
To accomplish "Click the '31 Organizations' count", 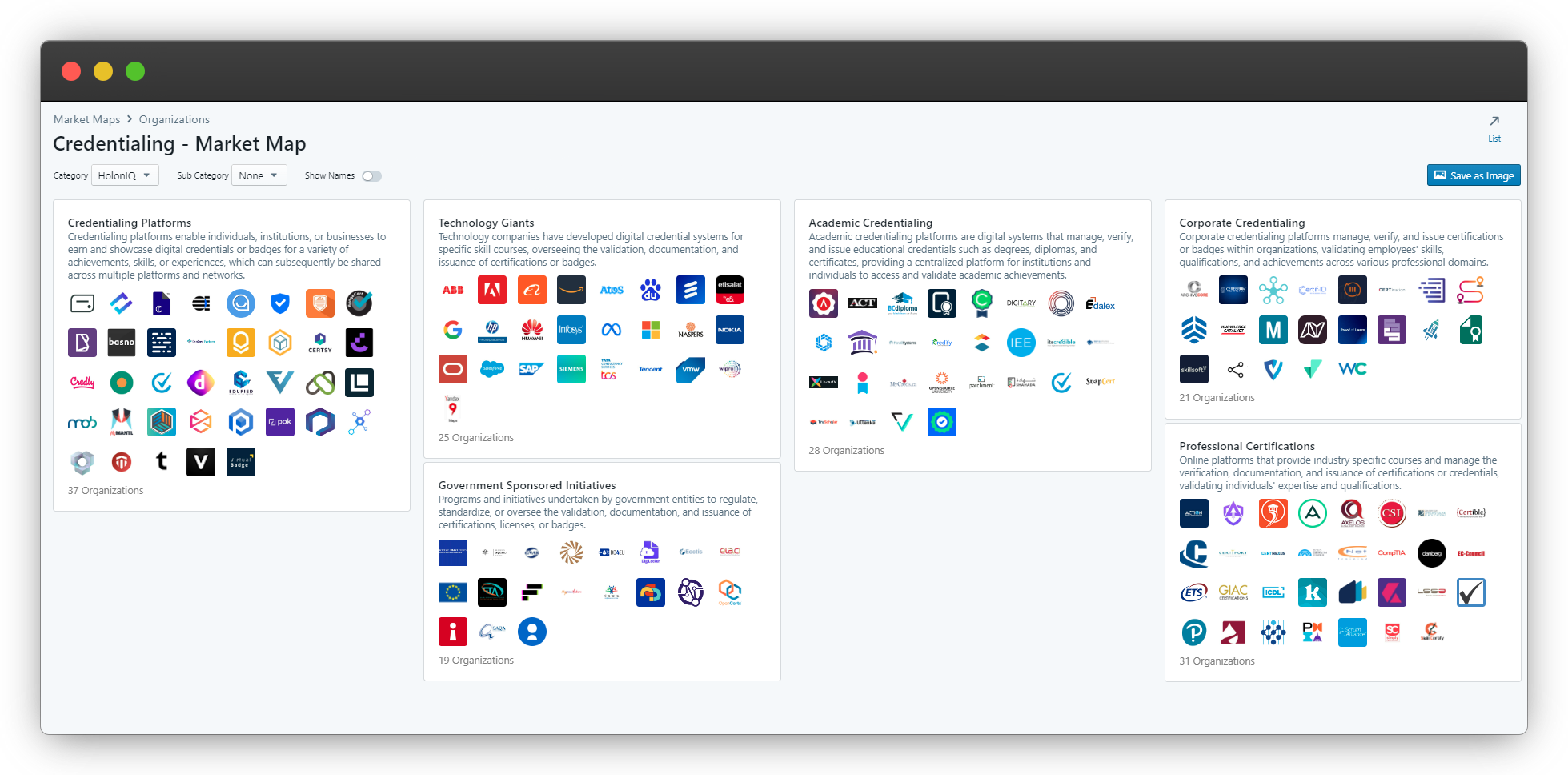I will (x=1217, y=661).
